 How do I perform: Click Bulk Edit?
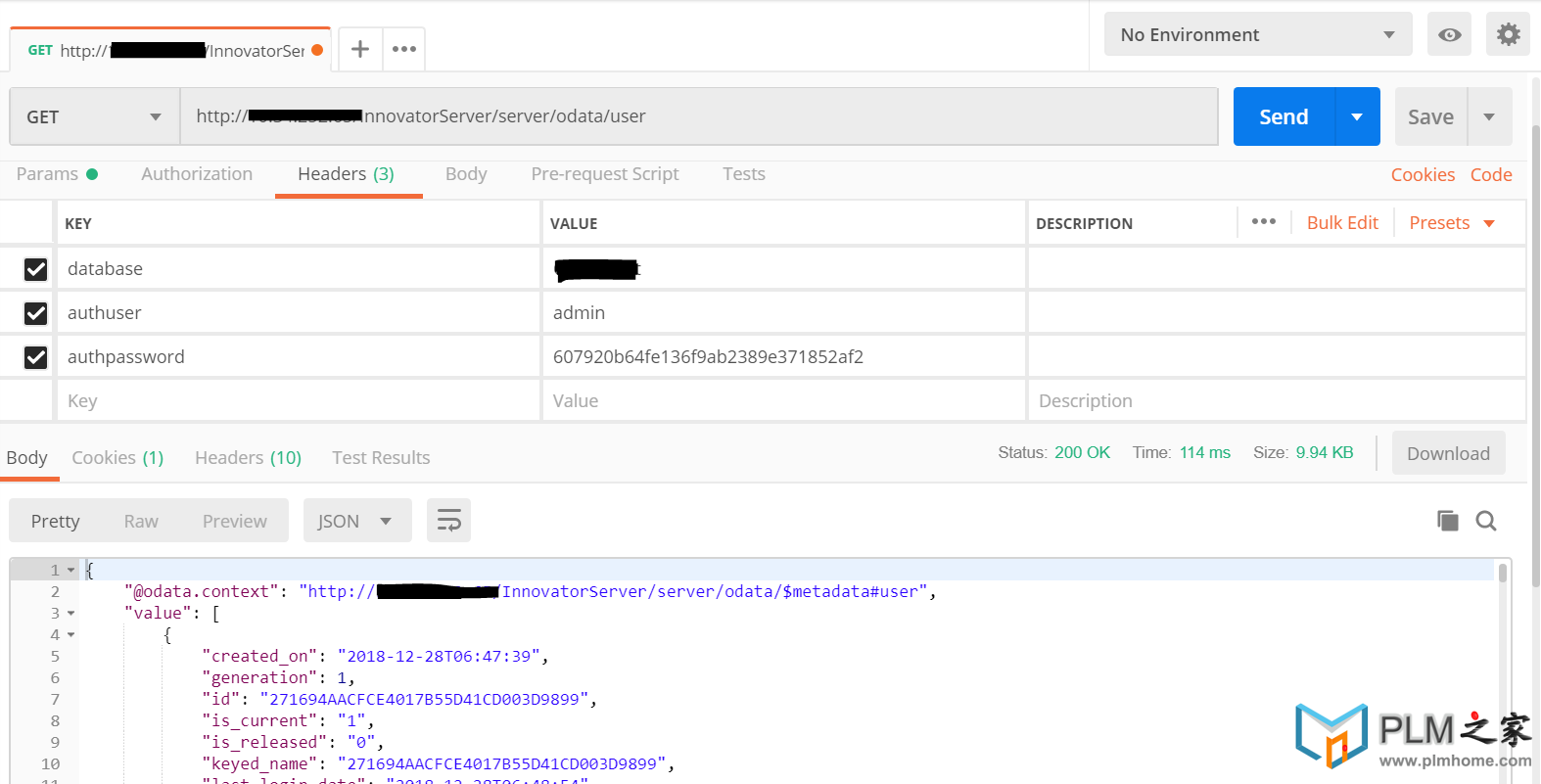click(x=1342, y=223)
